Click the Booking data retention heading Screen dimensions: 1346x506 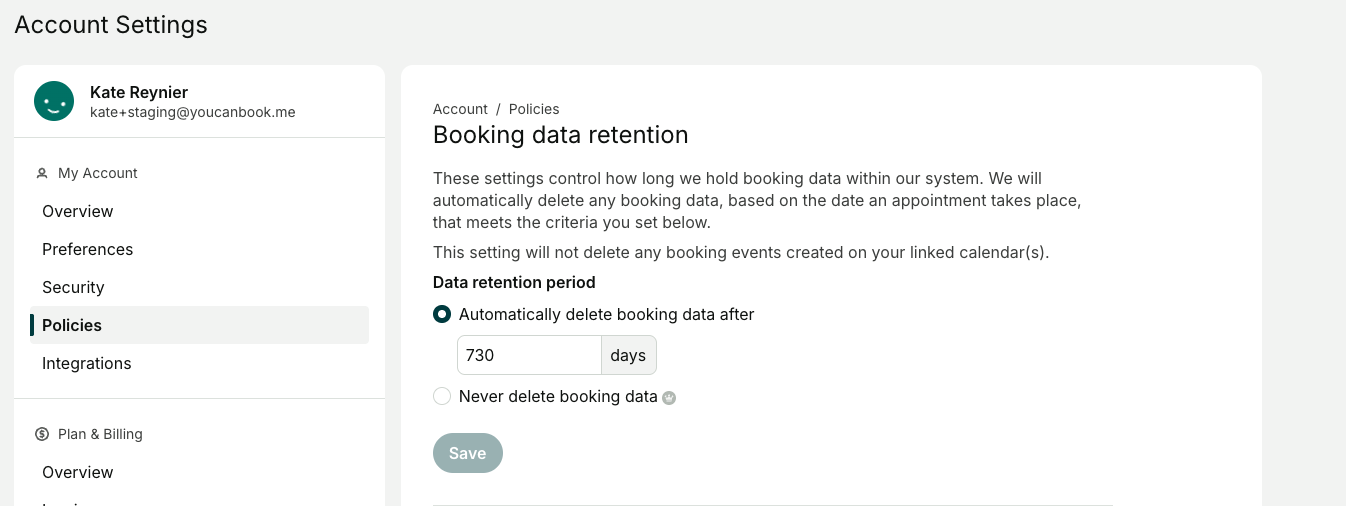pyautogui.click(x=561, y=135)
